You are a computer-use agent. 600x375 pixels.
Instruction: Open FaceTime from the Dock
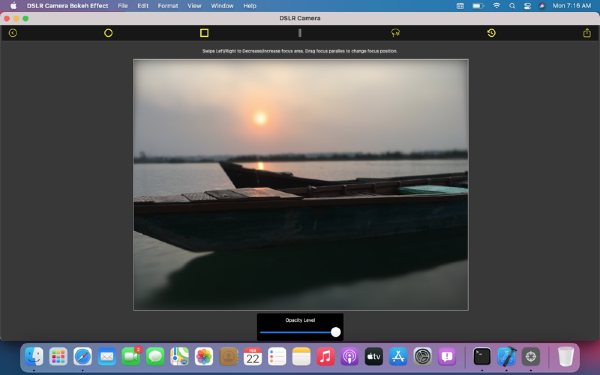click(x=131, y=357)
